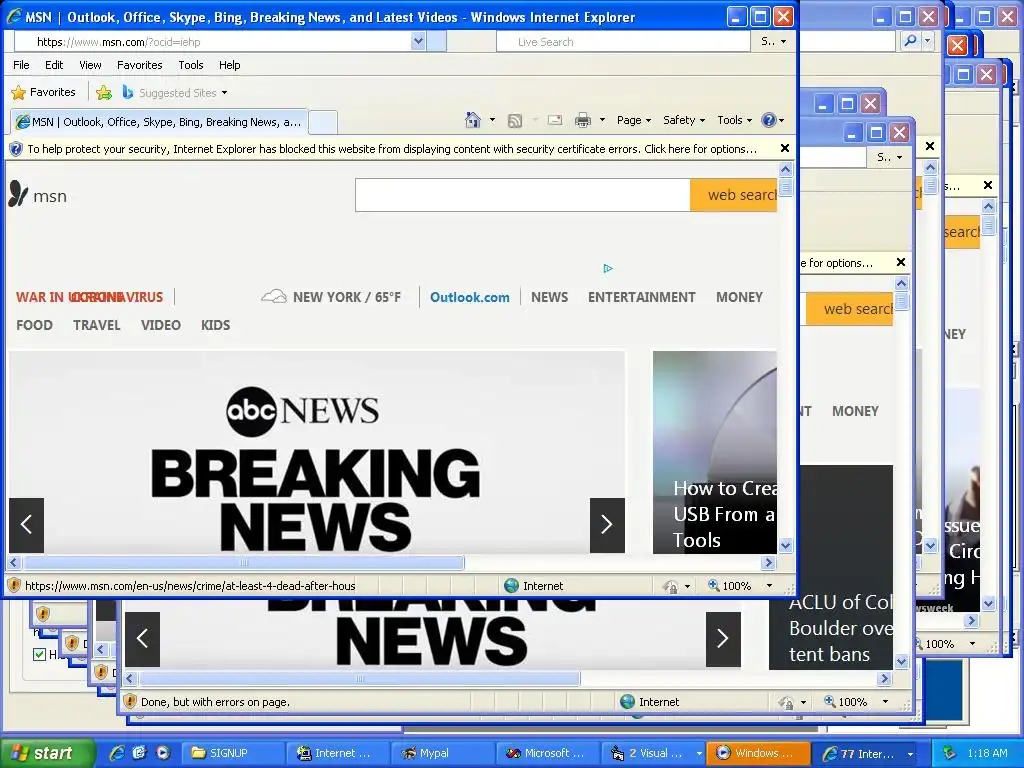This screenshot has height=768, width=1024.
Task: Open the ENTERTAINMENT section link
Action: 641,297
